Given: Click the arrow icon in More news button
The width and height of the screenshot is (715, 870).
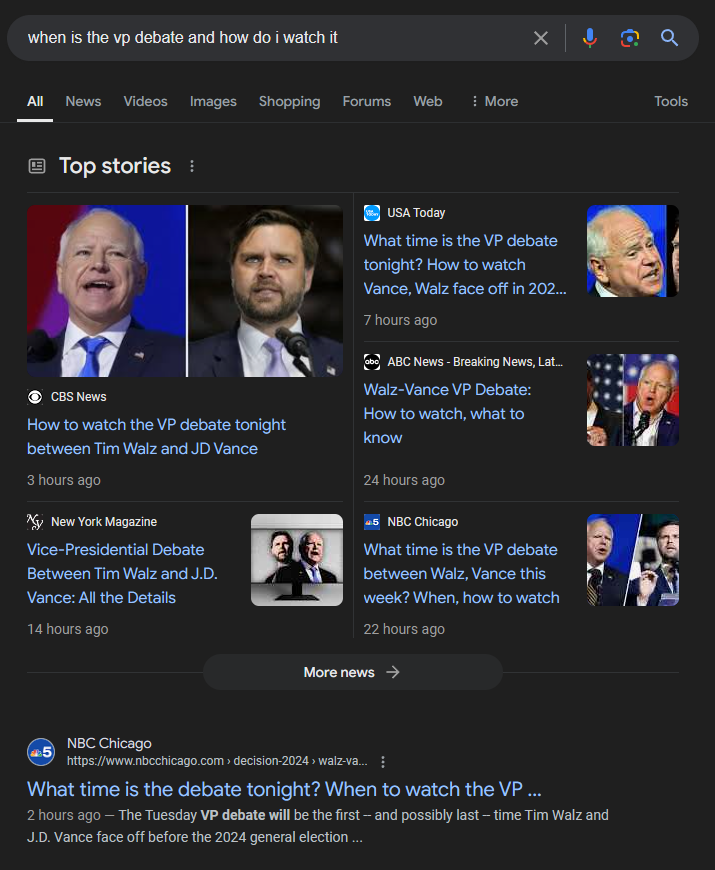Looking at the screenshot, I should coord(393,672).
